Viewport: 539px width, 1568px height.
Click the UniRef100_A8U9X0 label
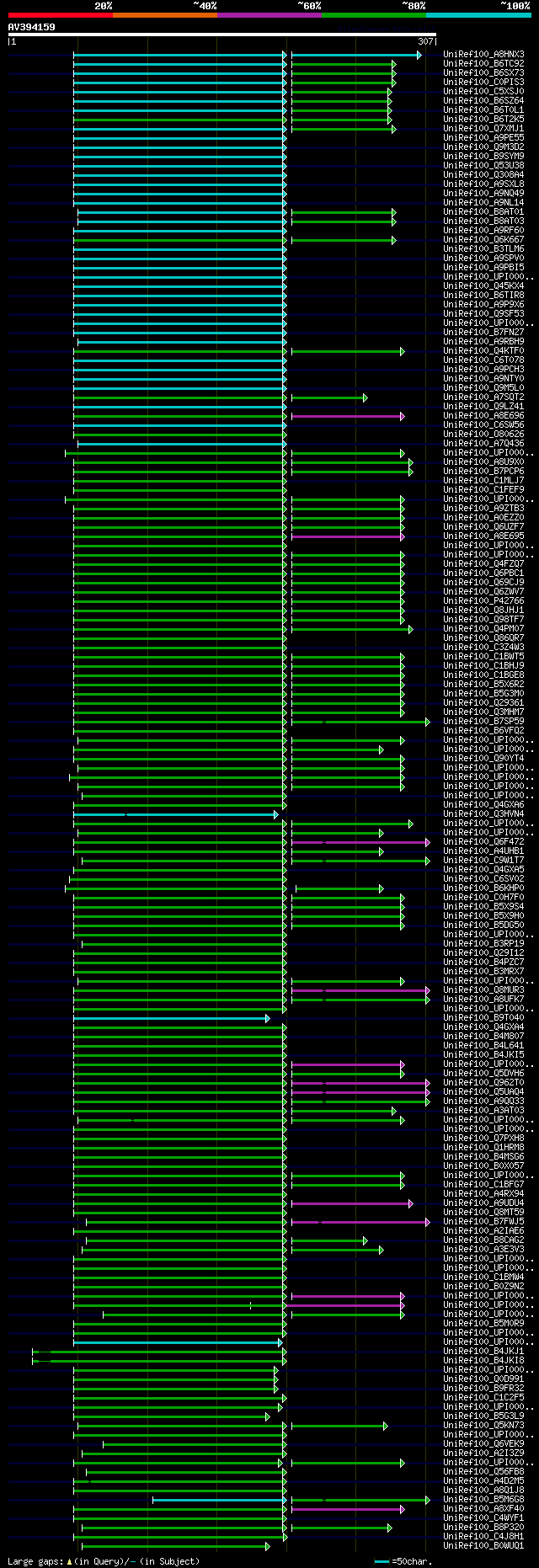483,462
